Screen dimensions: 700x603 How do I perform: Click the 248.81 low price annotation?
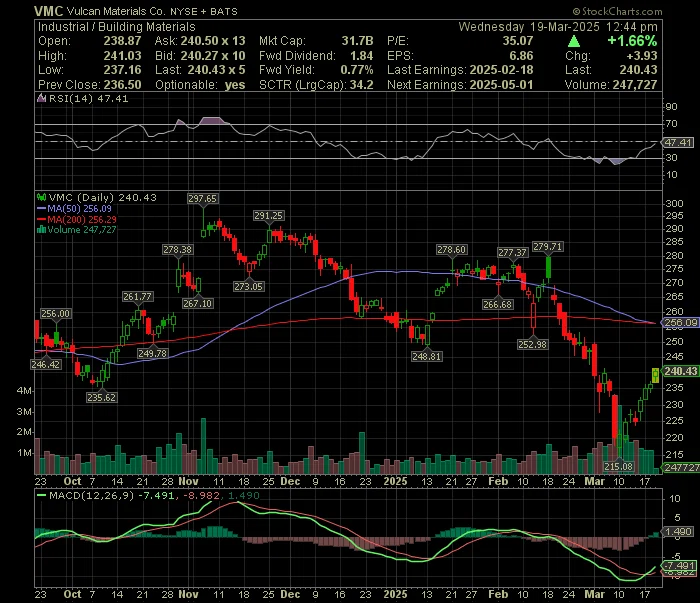pos(427,356)
